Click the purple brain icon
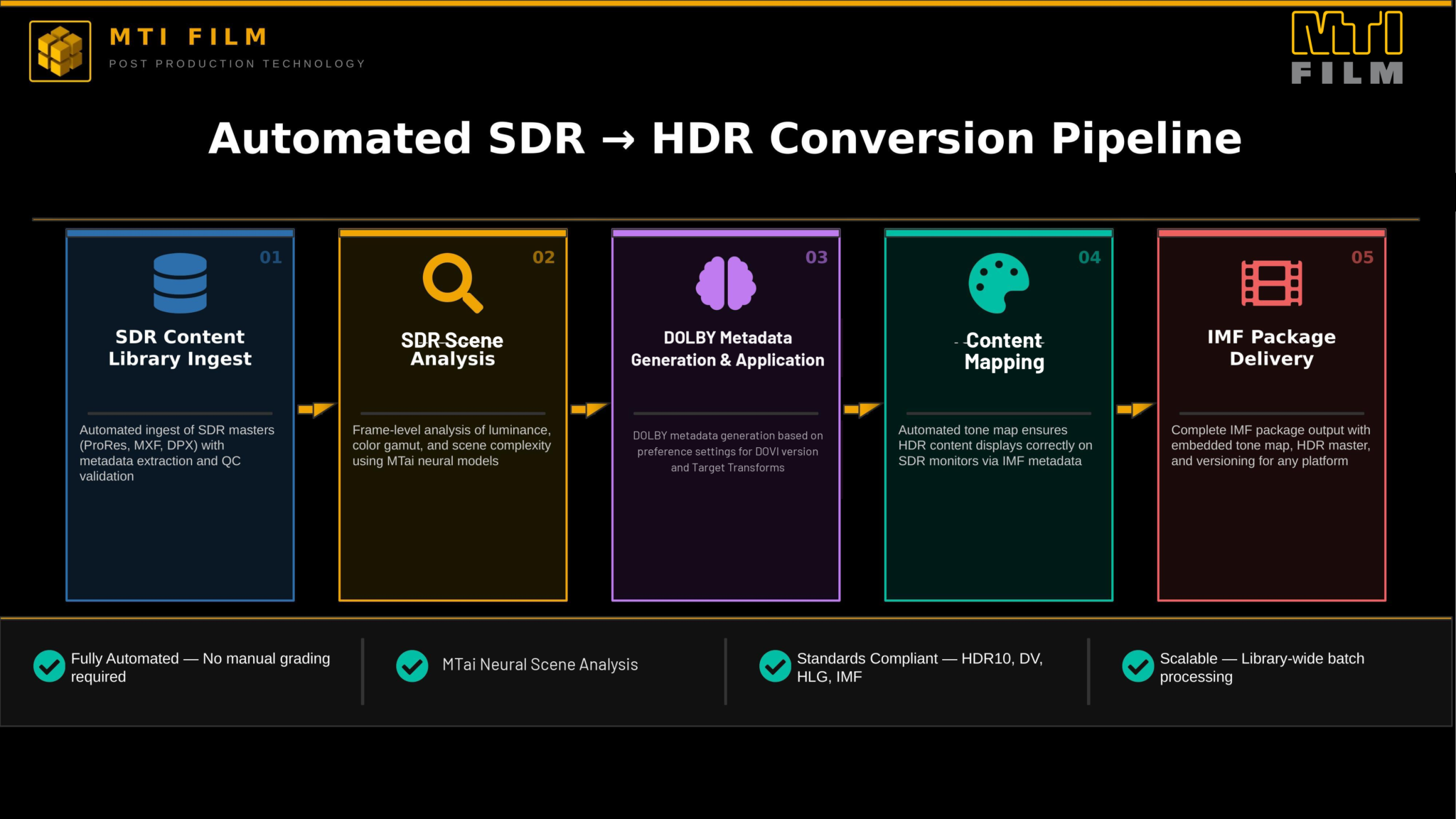The height and width of the screenshot is (819, 1456). click(x=726, y=283)
